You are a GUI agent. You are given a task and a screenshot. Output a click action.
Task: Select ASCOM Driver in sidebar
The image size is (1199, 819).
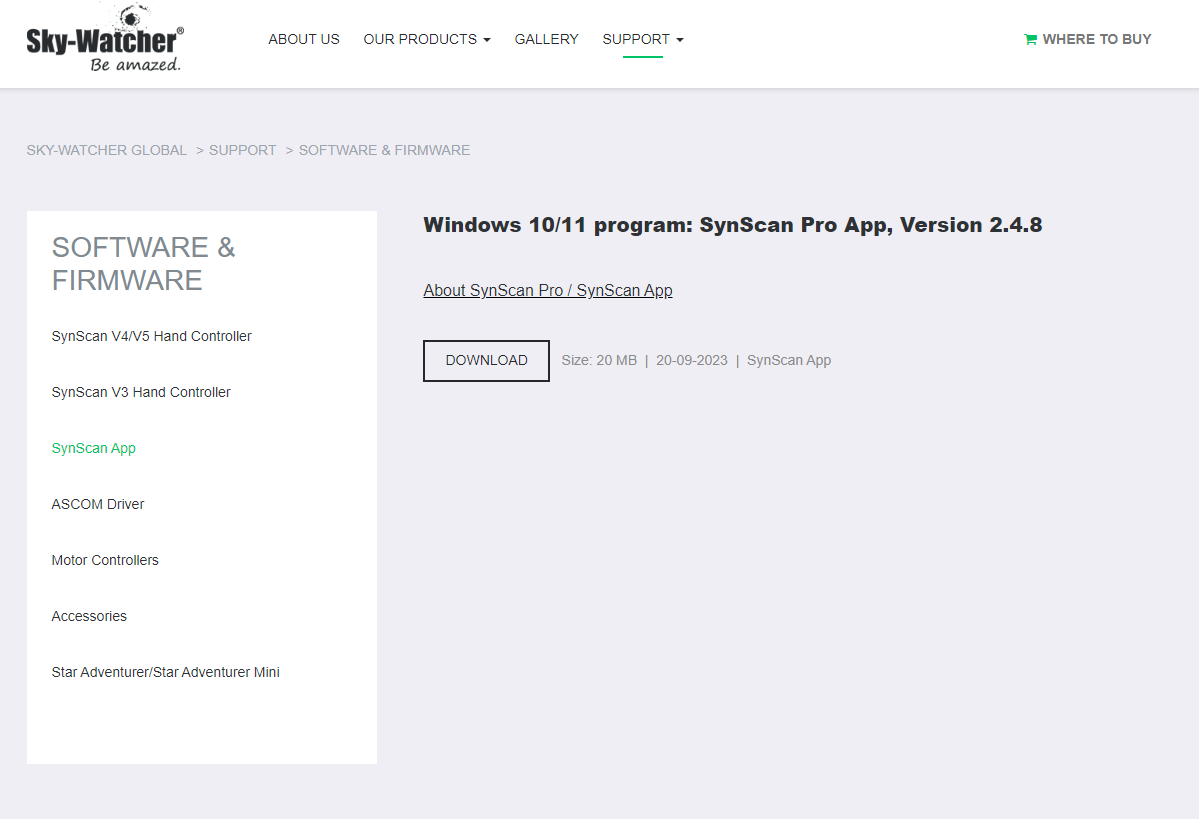pos(98,504)
